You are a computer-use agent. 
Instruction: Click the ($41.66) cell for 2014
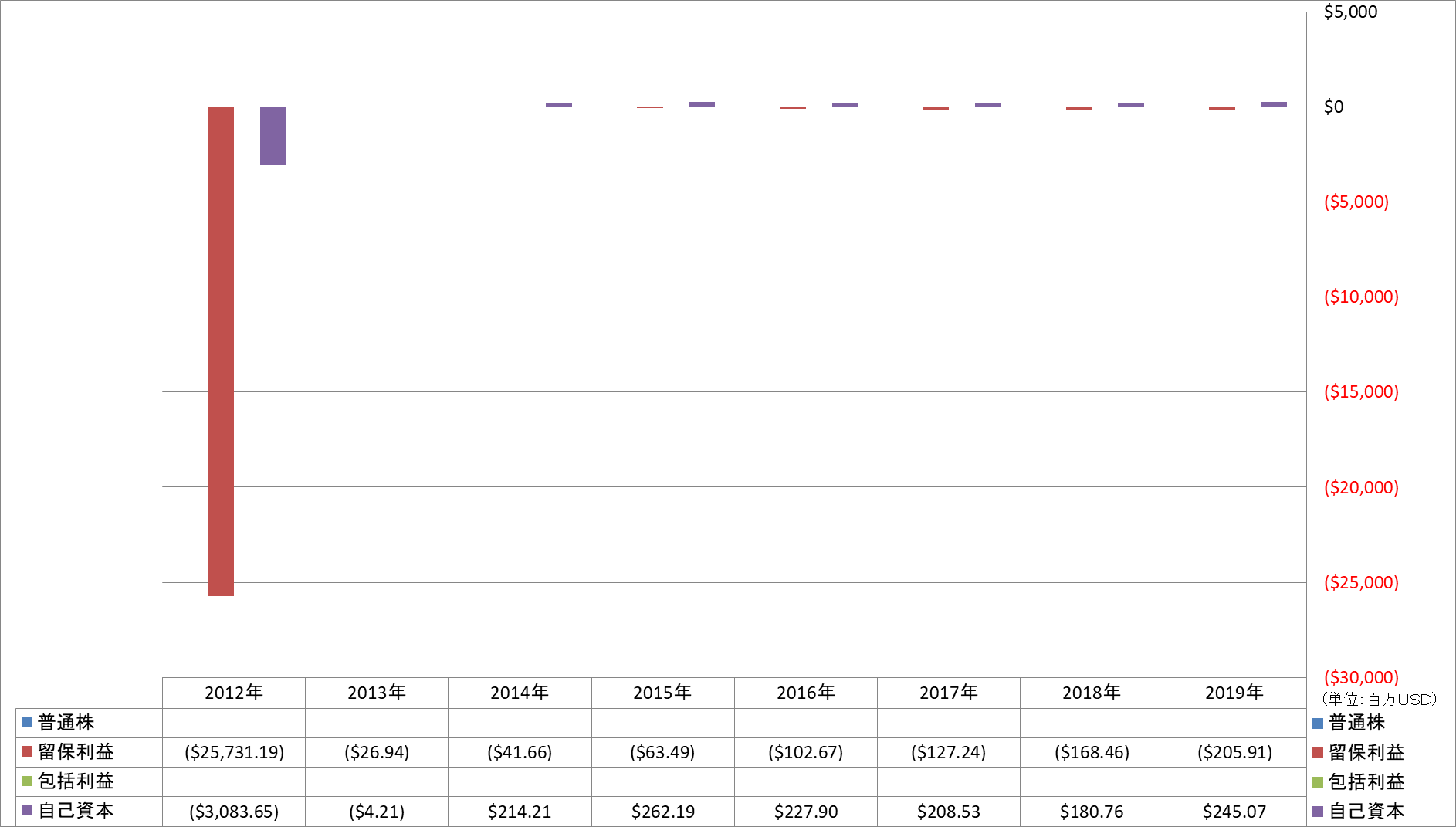coord(520,752)
